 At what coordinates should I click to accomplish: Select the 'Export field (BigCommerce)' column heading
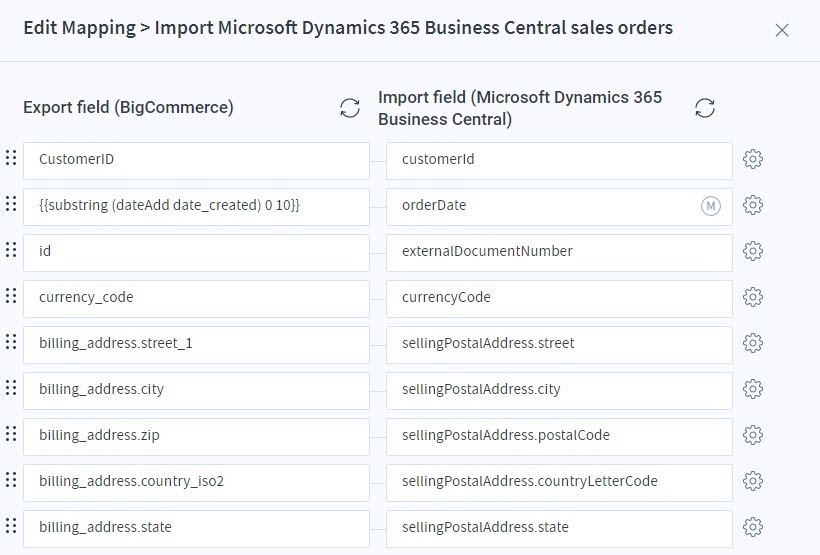point(128,107)
